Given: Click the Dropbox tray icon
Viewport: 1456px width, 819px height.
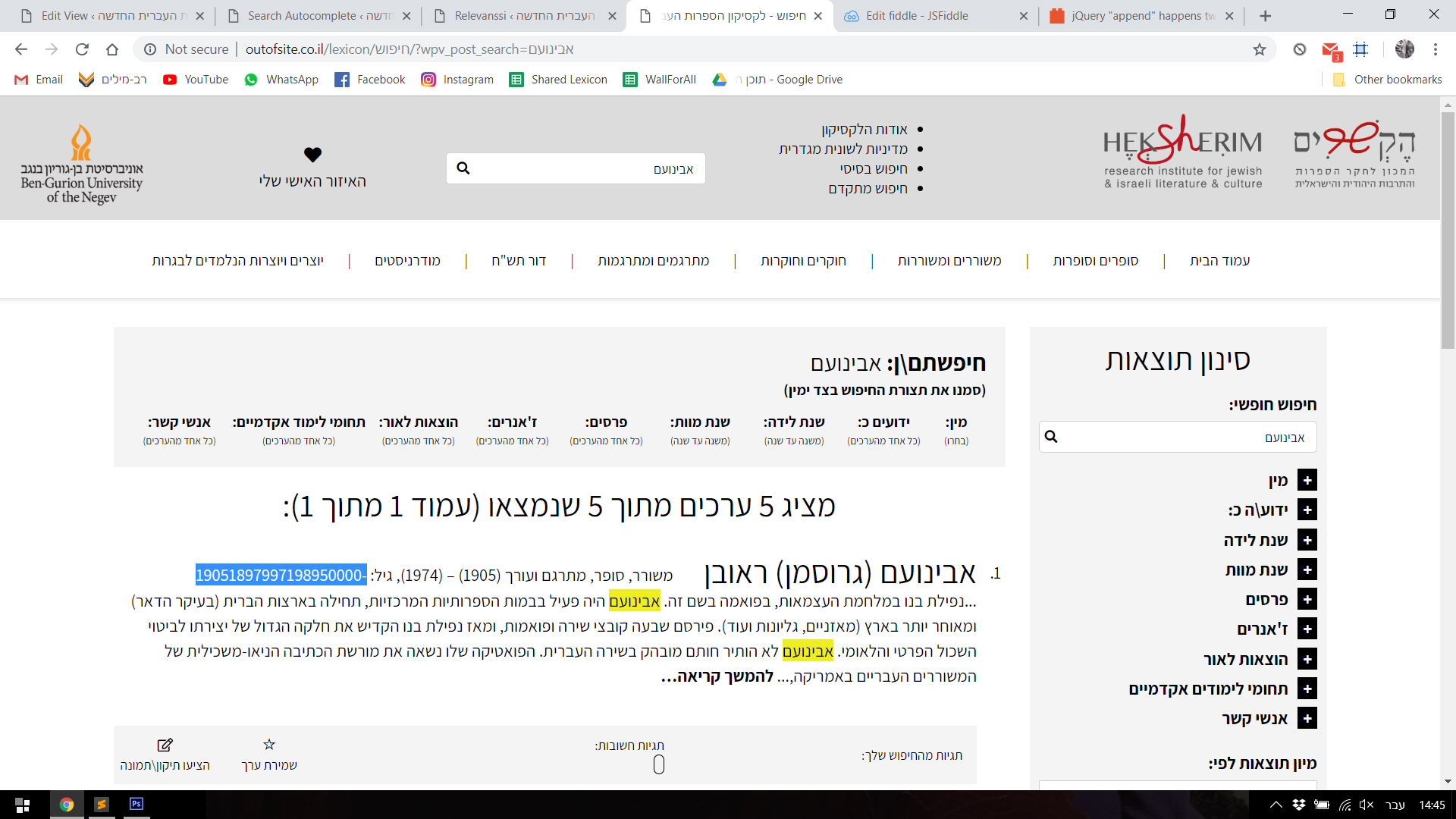Looking at the screenshot, I should click(1299, 805).
